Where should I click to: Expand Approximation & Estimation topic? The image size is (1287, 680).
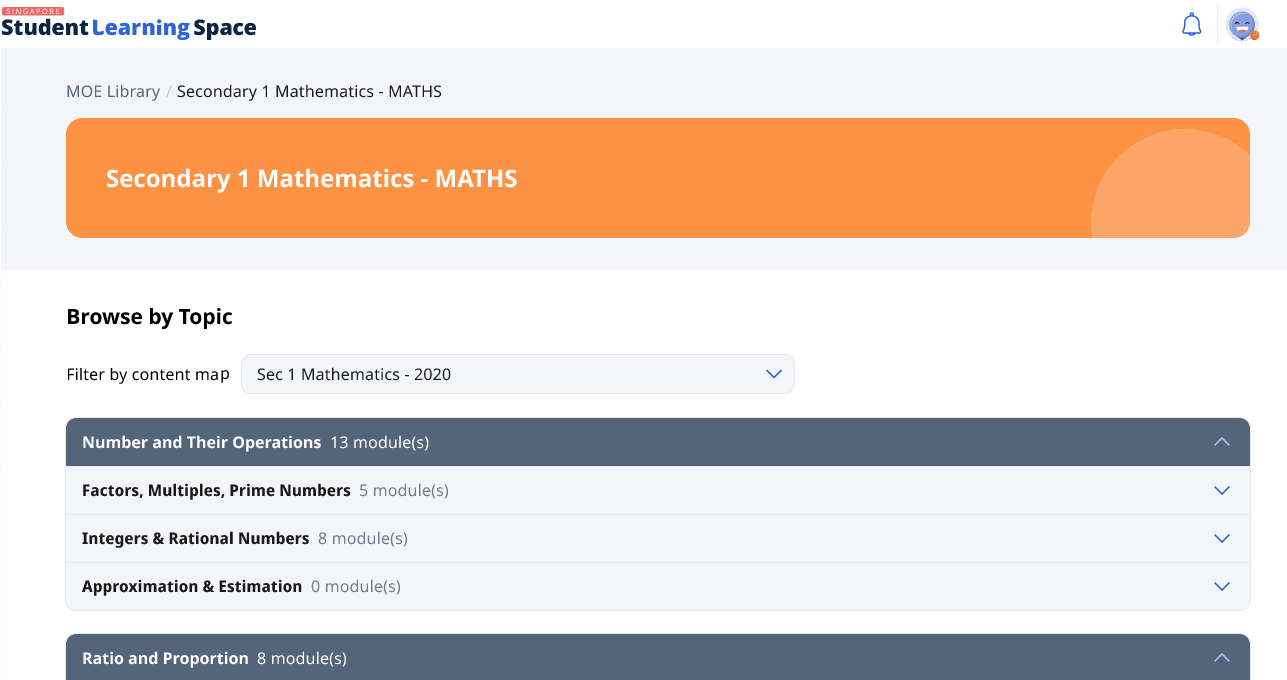click(x=192, y=587)
